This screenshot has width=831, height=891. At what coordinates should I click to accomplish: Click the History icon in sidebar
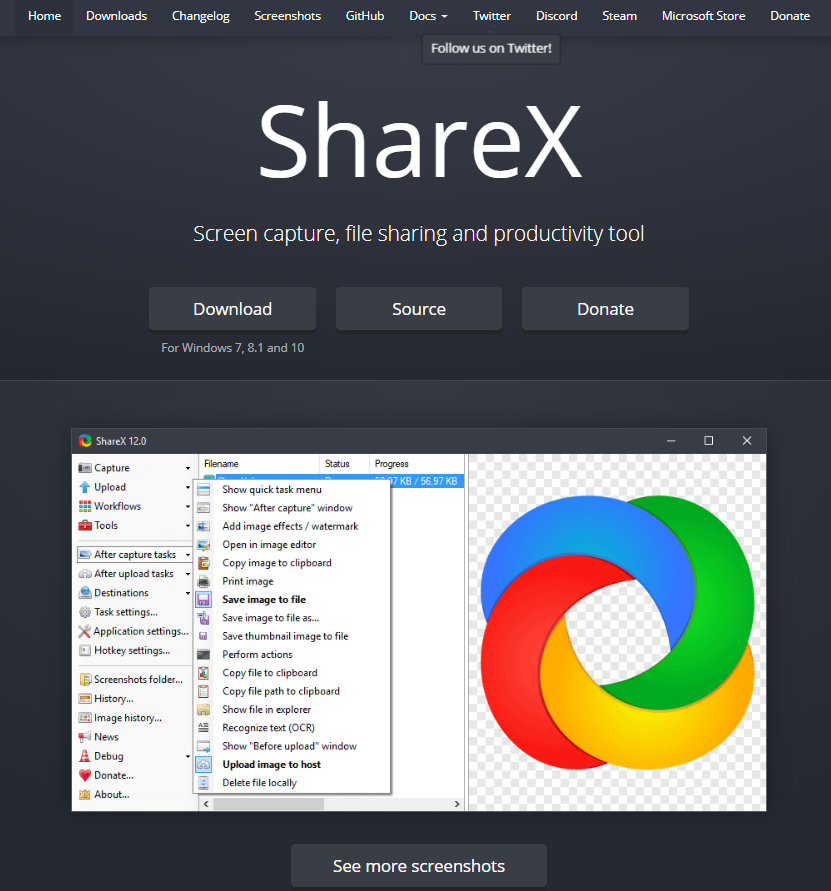point(85,698)
